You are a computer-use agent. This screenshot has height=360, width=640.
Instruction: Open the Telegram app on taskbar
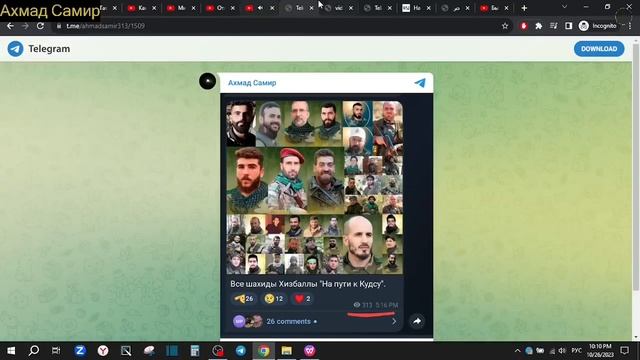point(240,351)
